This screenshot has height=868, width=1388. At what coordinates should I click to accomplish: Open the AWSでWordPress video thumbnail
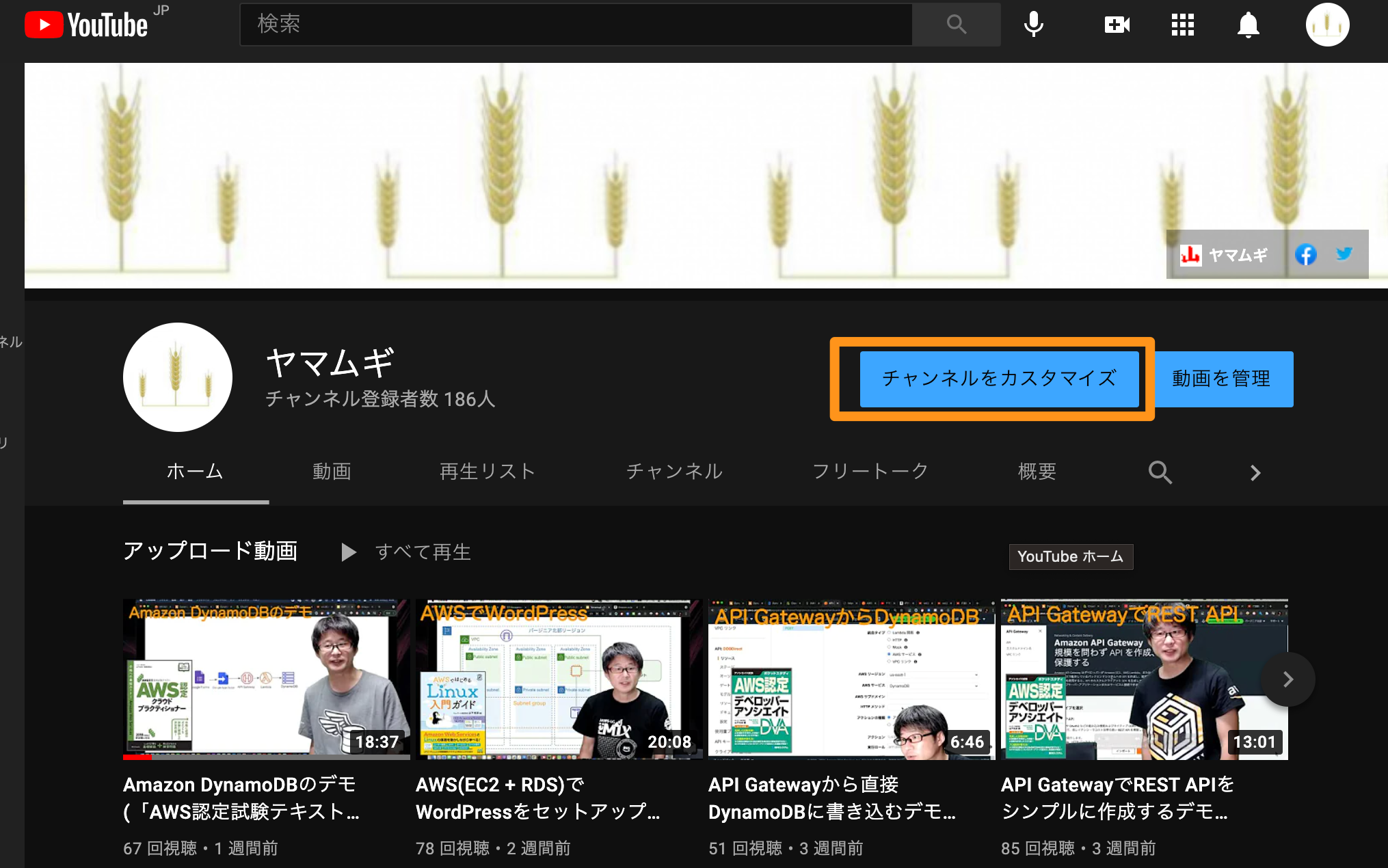[559, 679]
